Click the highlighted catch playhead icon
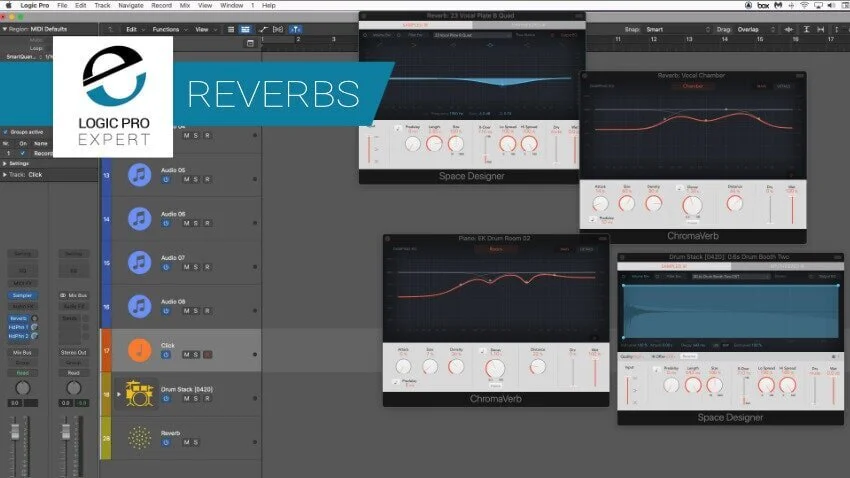Screen dimensions: 850x478 295,29
